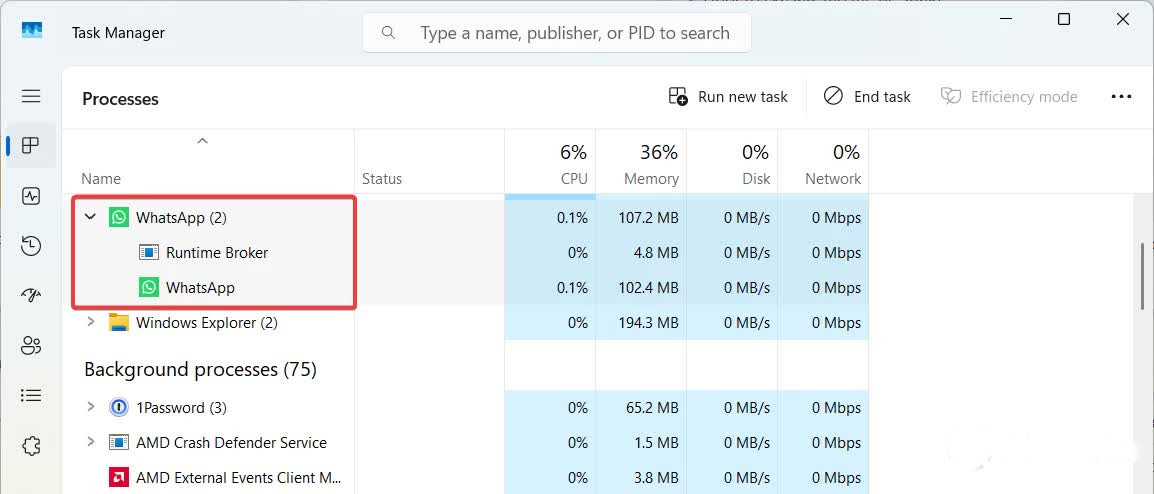Select AMD Crash Defender Service name
Viewport: 1154px width, 494px height.
[x=231, y=442]
